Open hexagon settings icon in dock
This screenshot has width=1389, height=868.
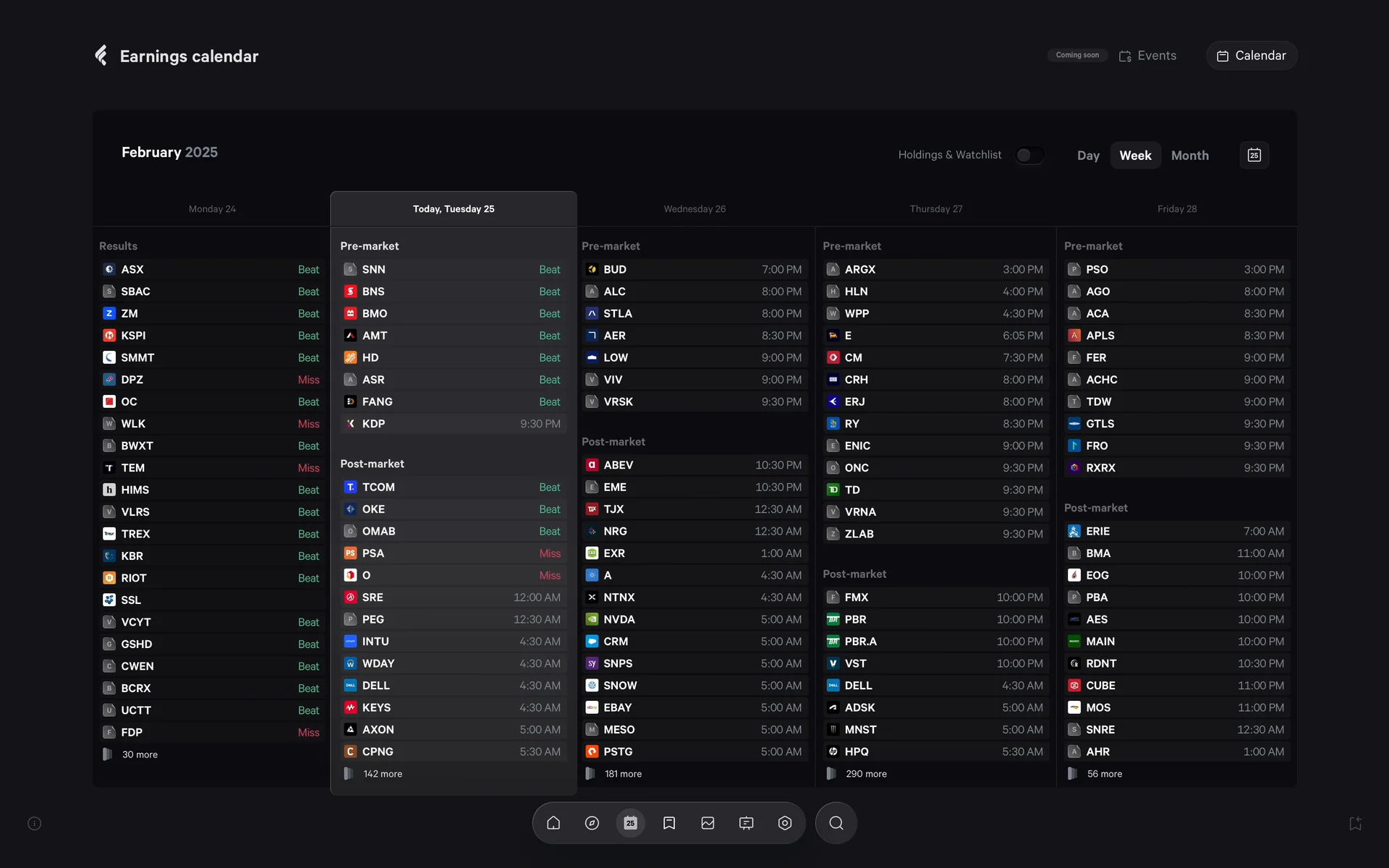pyautogui.click(x=785, y=823)
